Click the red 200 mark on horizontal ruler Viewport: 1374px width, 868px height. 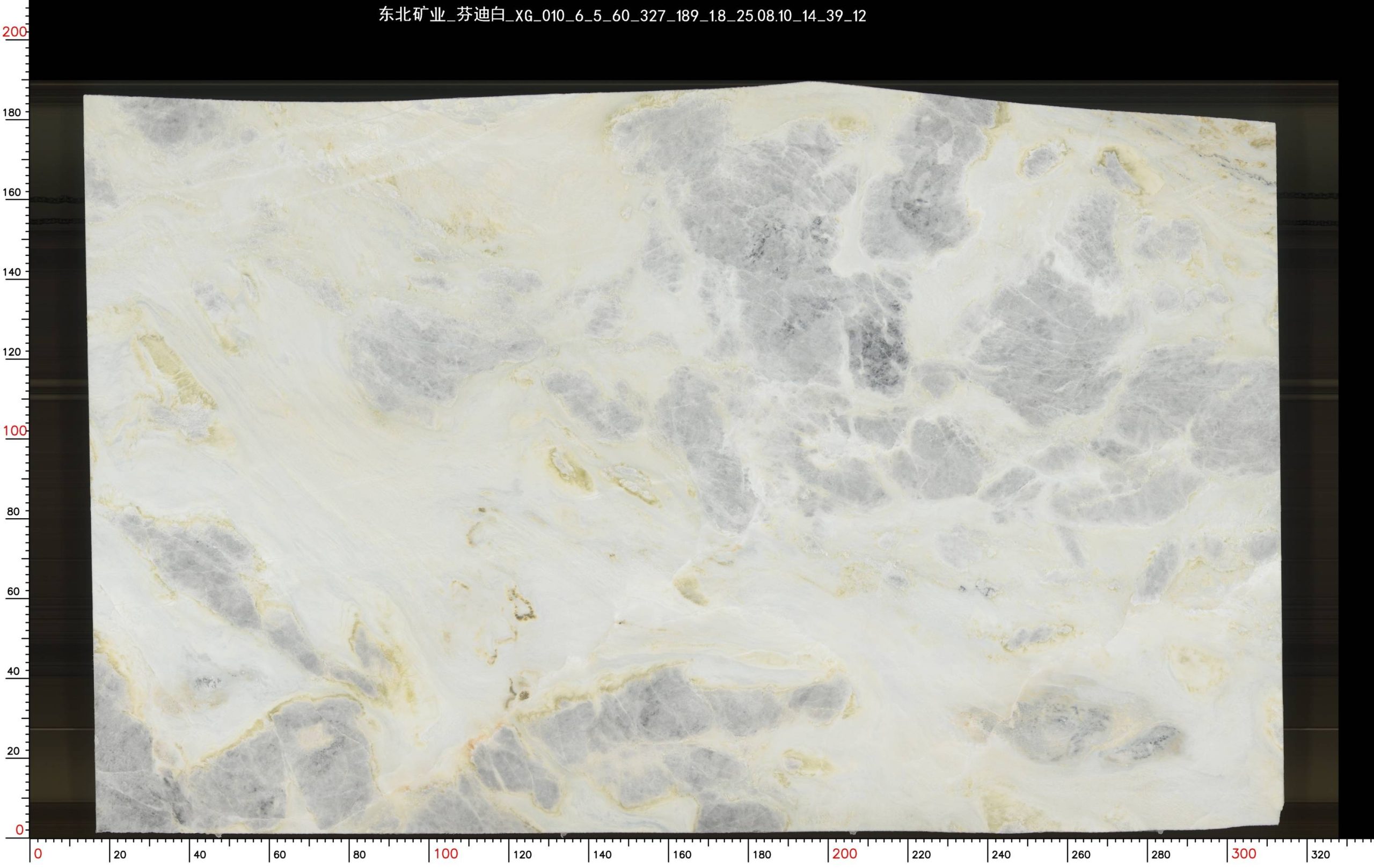pos(844,854)
